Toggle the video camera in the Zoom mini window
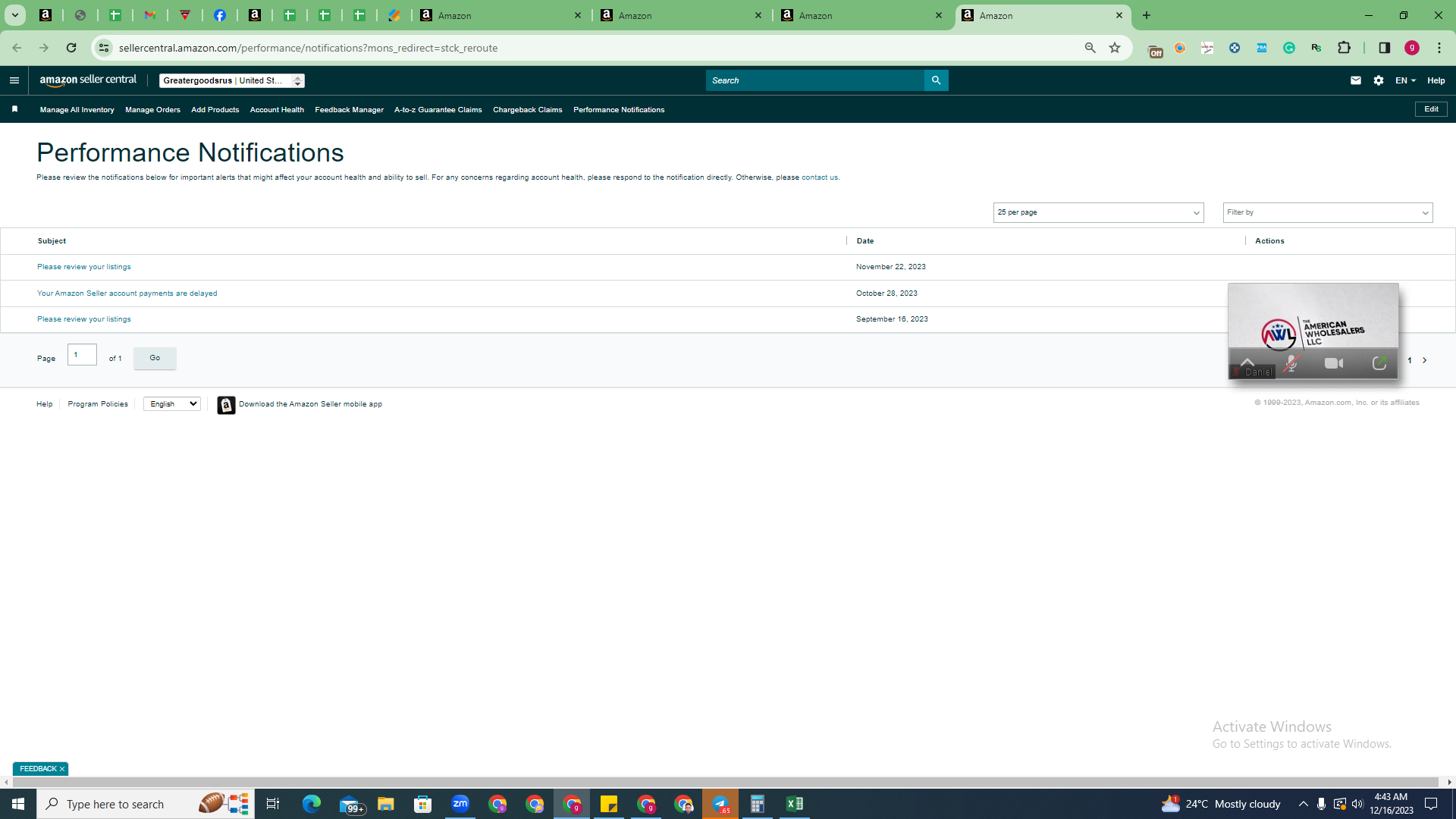 pos(1334,364)
